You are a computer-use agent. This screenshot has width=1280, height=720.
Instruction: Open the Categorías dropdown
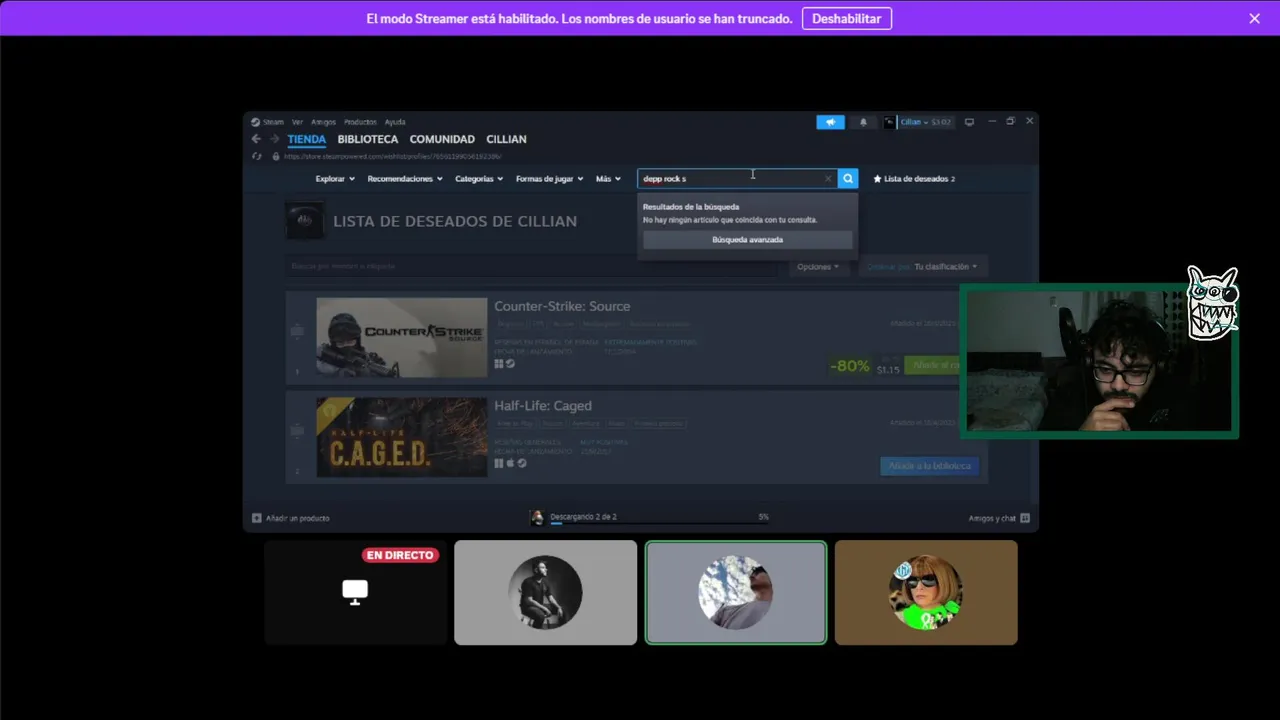click(479, 179)
